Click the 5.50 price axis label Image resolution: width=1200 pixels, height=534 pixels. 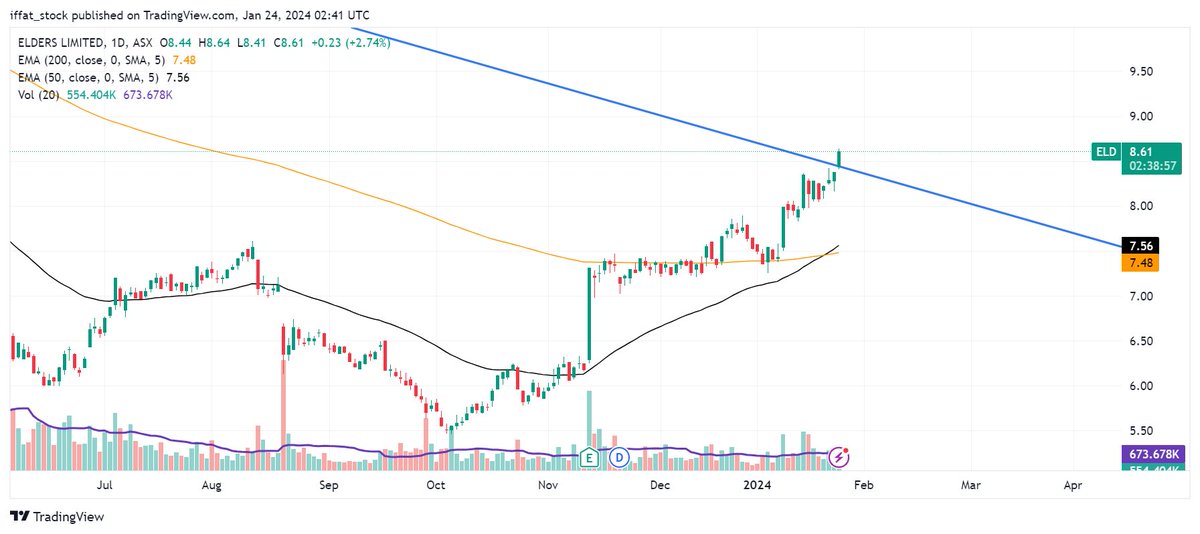point(1142,431)
